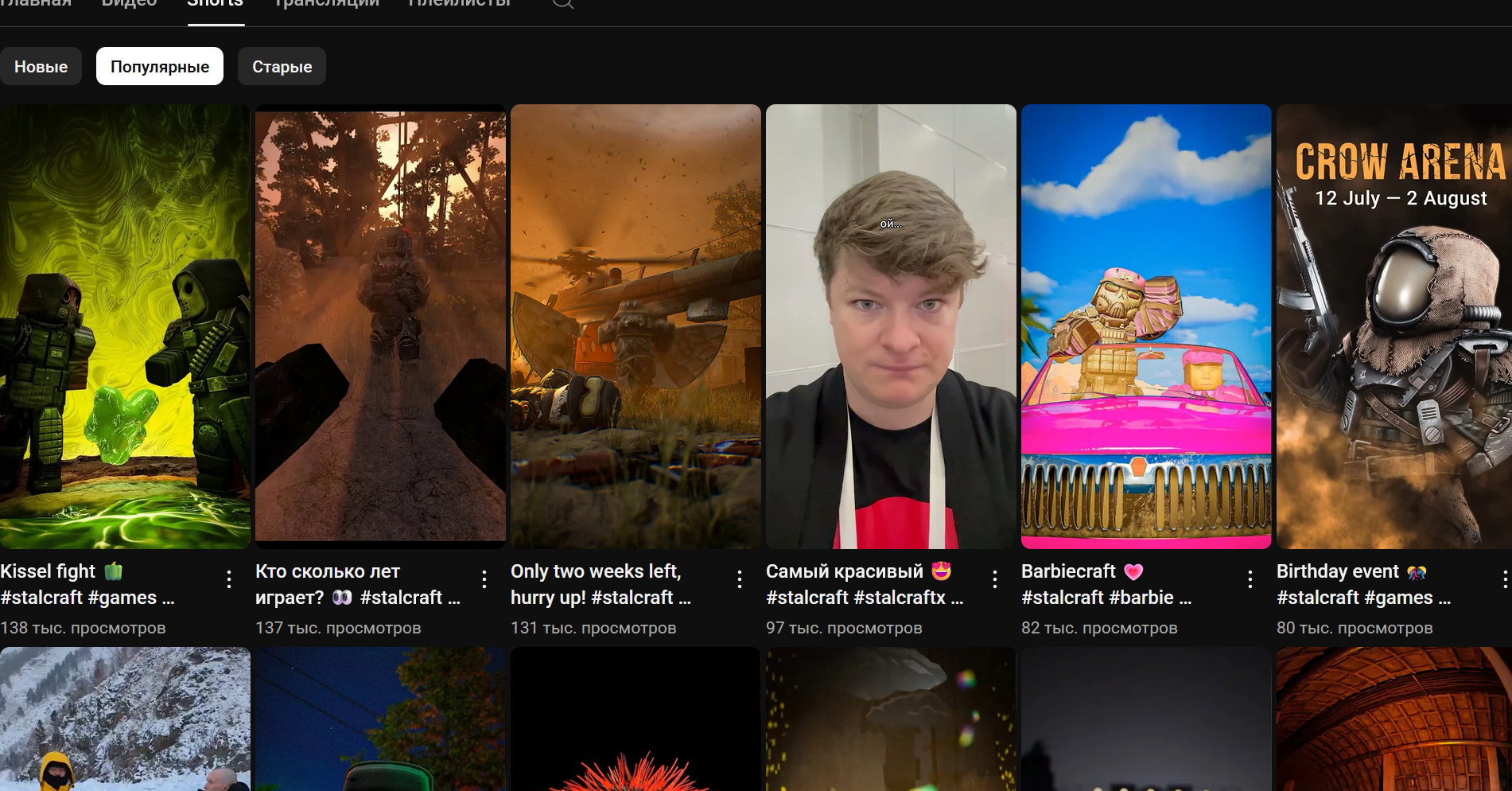Select the Новые sort chip
The image size is (1512, 791).
tap(41, 66)
